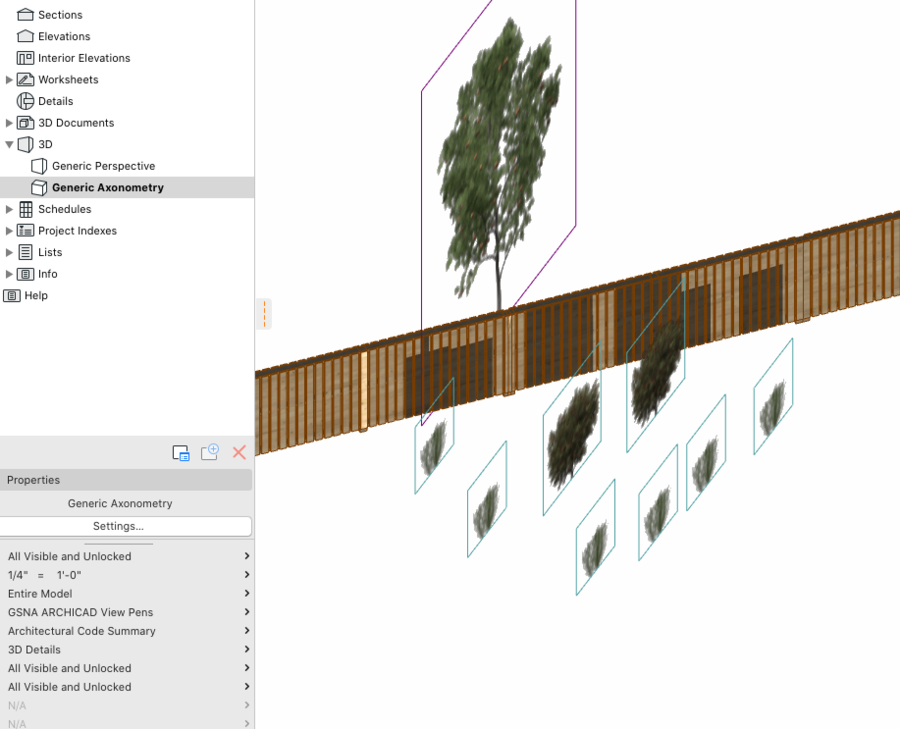
Task: Expand the Project Indexes tree node
Action: pos(9,231)
